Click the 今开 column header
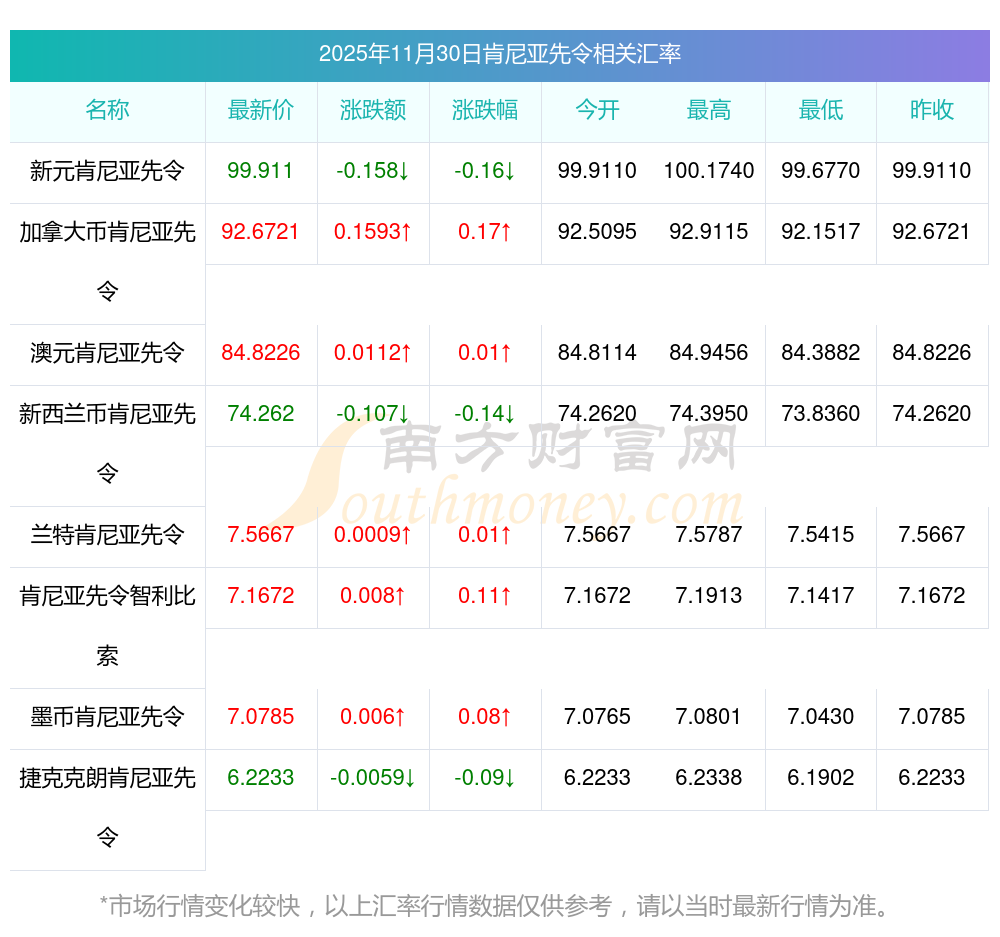This screenshot has height=937, width=1000. (x=597, y=111)
